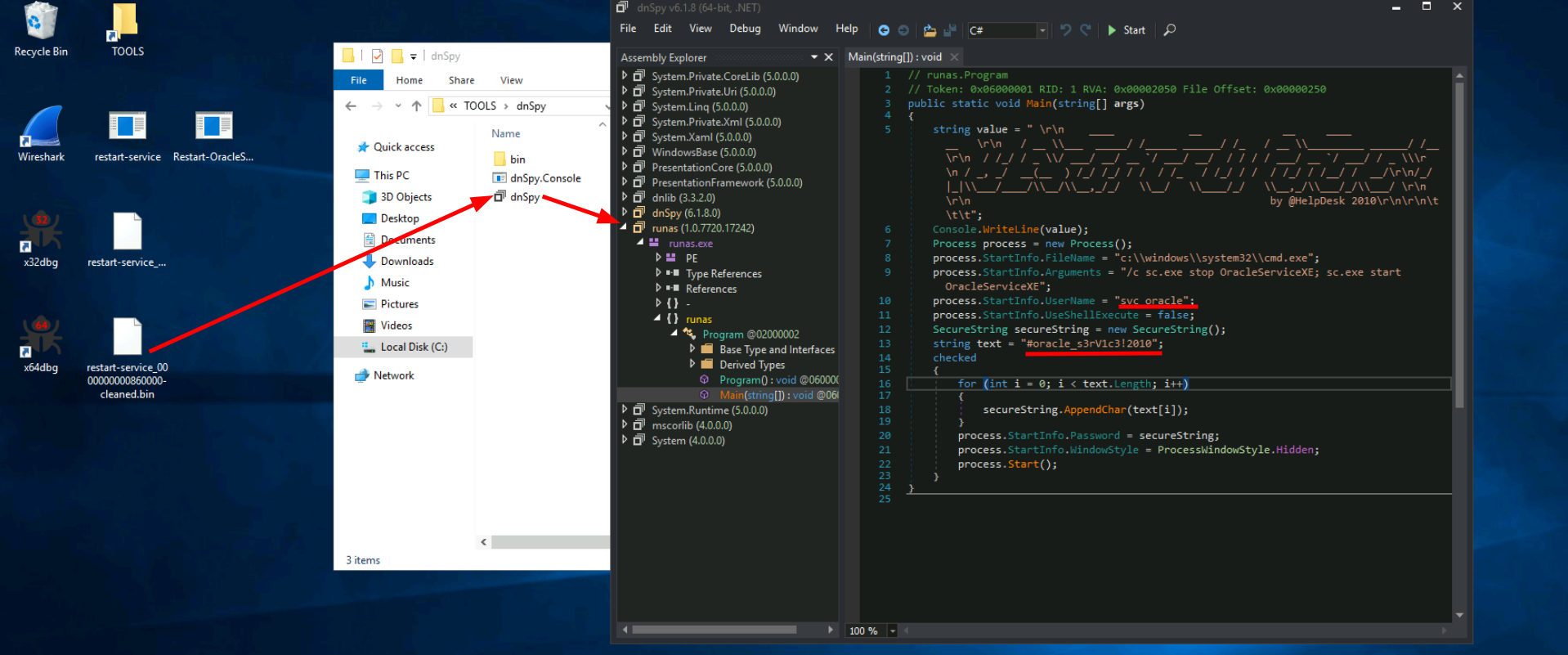Select Downloads in the navigation pane
Screen dimensions: 1568x655
pos(406,261)
